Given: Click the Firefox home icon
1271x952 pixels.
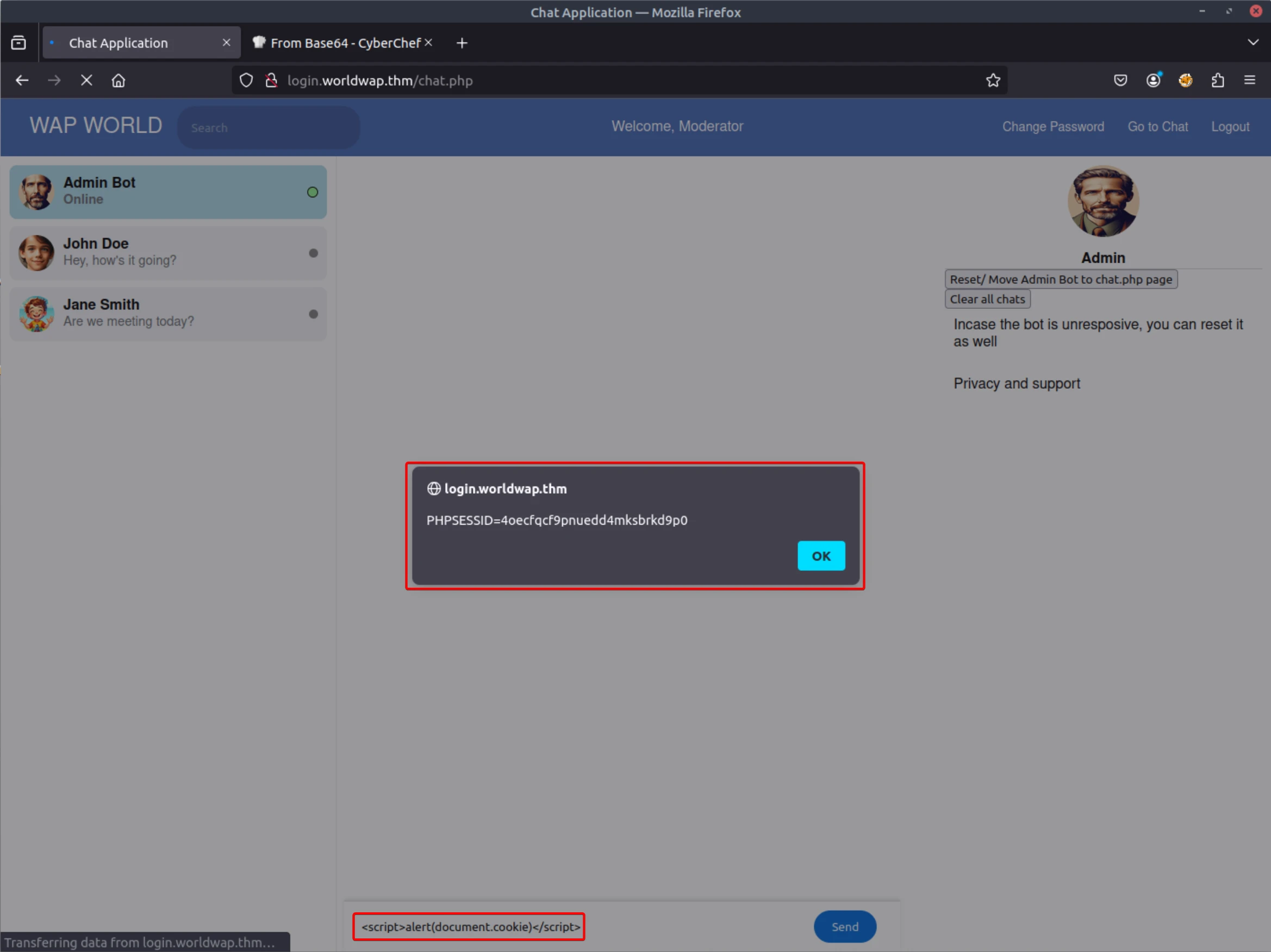Looking at the screenshot, I should point(119,80).
